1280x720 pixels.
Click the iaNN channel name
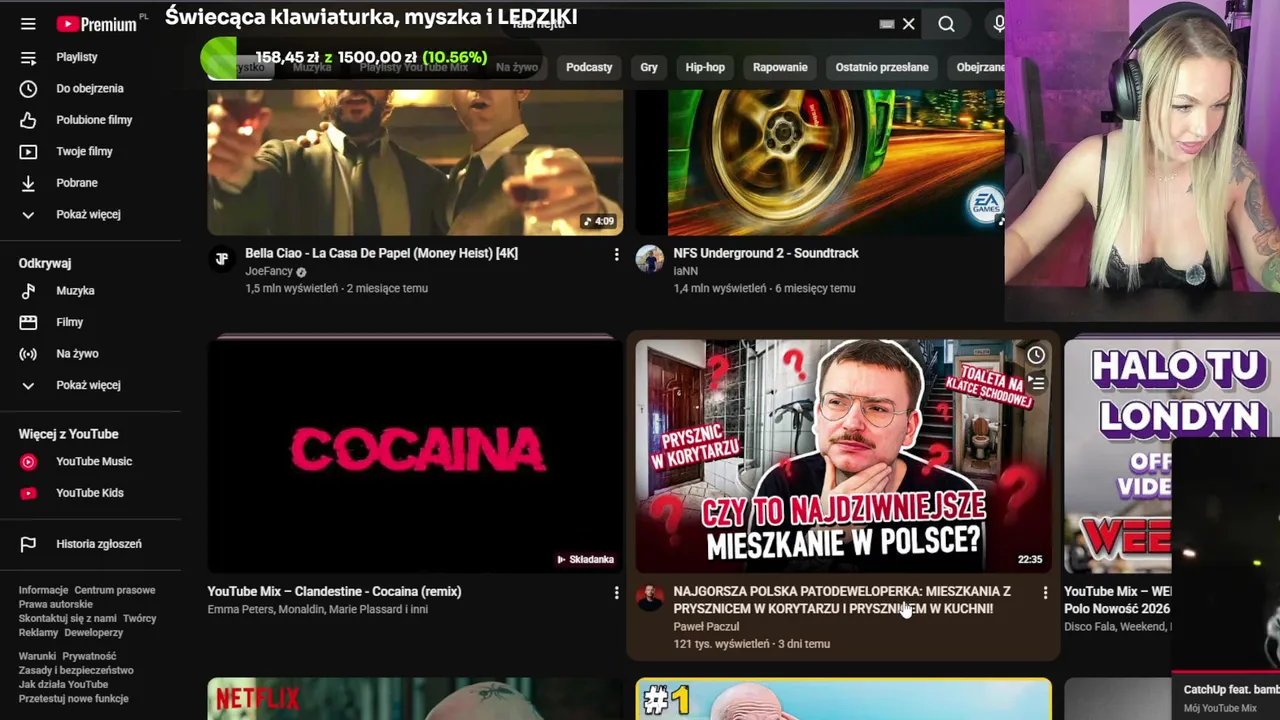click(x=685, y=271)
